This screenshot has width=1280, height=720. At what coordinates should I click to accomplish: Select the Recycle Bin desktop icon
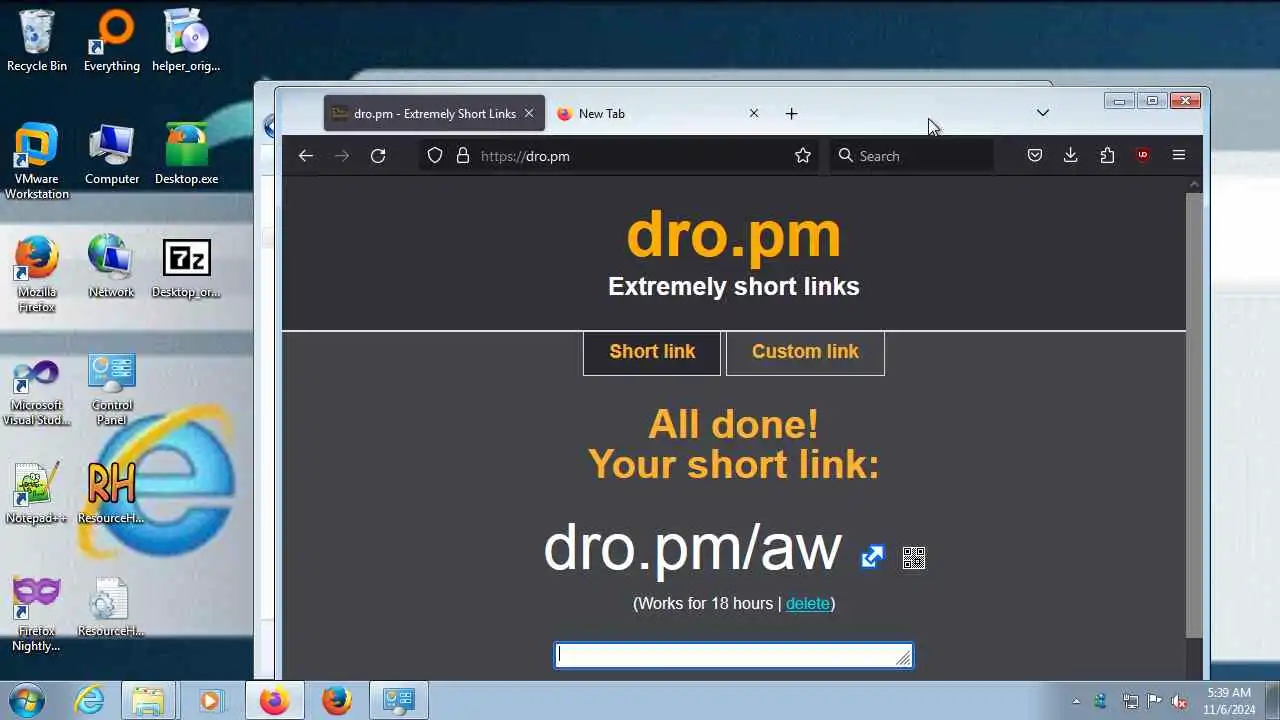click(37, 41)
